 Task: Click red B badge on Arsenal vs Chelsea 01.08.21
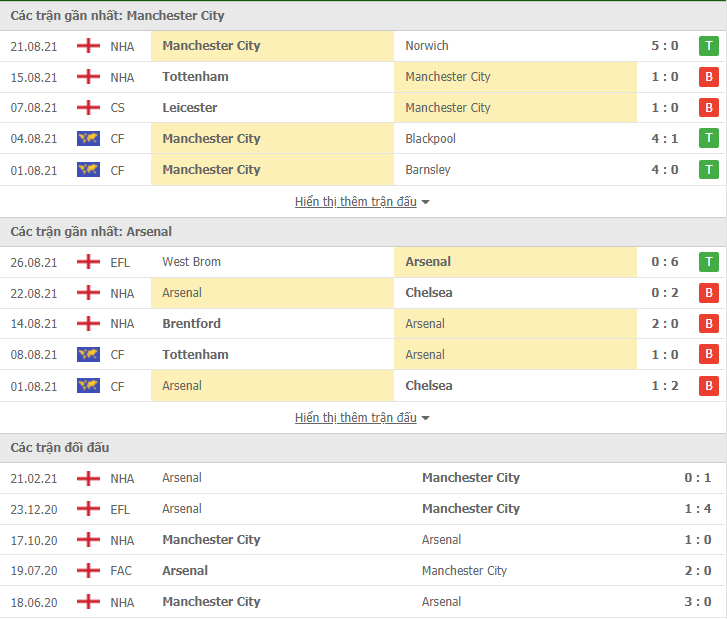pyautogui.click(x=708, y=386)
